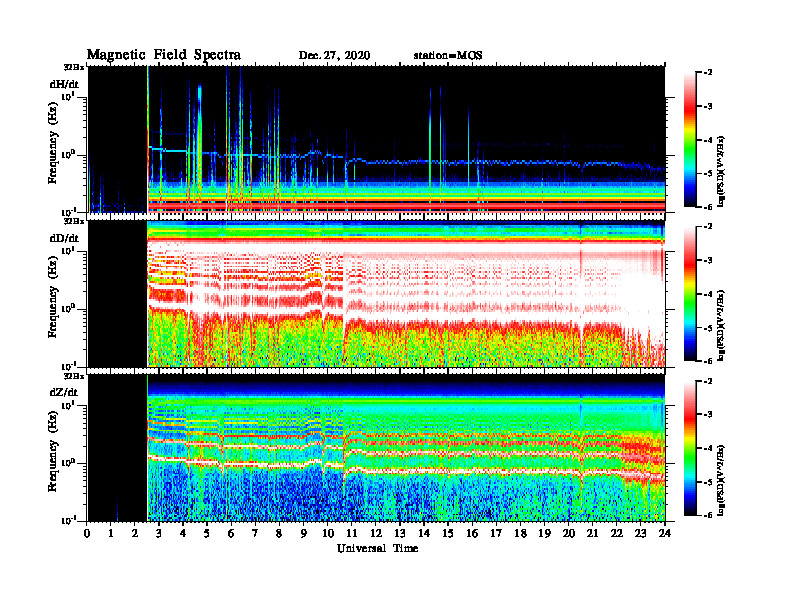Viewport: 792px width, 612px height.
Task: Click the 10^0 tick label of dZ/dt panel
Action: (69, 463)
